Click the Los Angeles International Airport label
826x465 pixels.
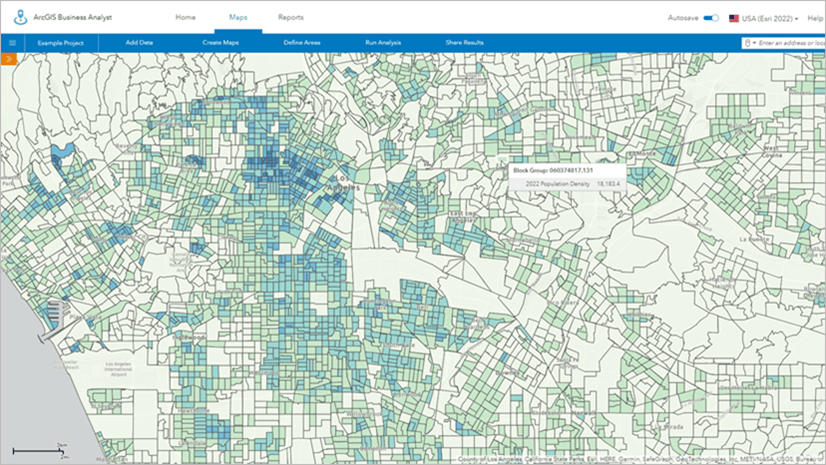pyautogui.click(x=119, y=369)
